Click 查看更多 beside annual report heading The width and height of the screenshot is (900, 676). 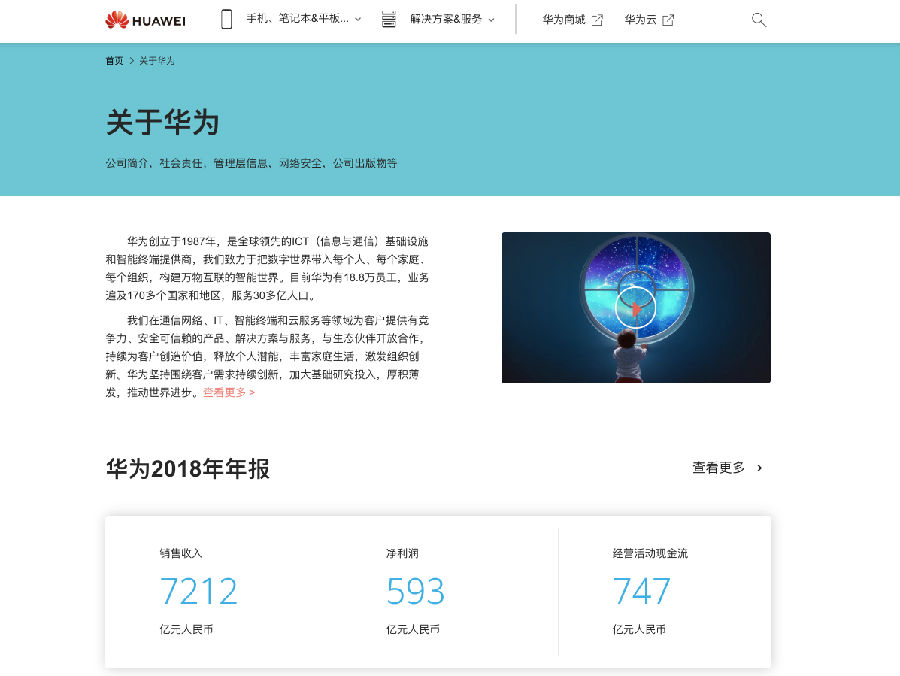[718, 468]
